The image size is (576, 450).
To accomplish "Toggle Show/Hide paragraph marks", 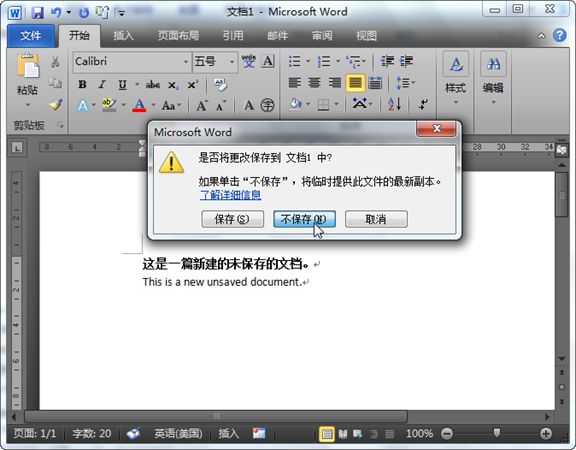I will pyautogui.click(x=423, y=105).
